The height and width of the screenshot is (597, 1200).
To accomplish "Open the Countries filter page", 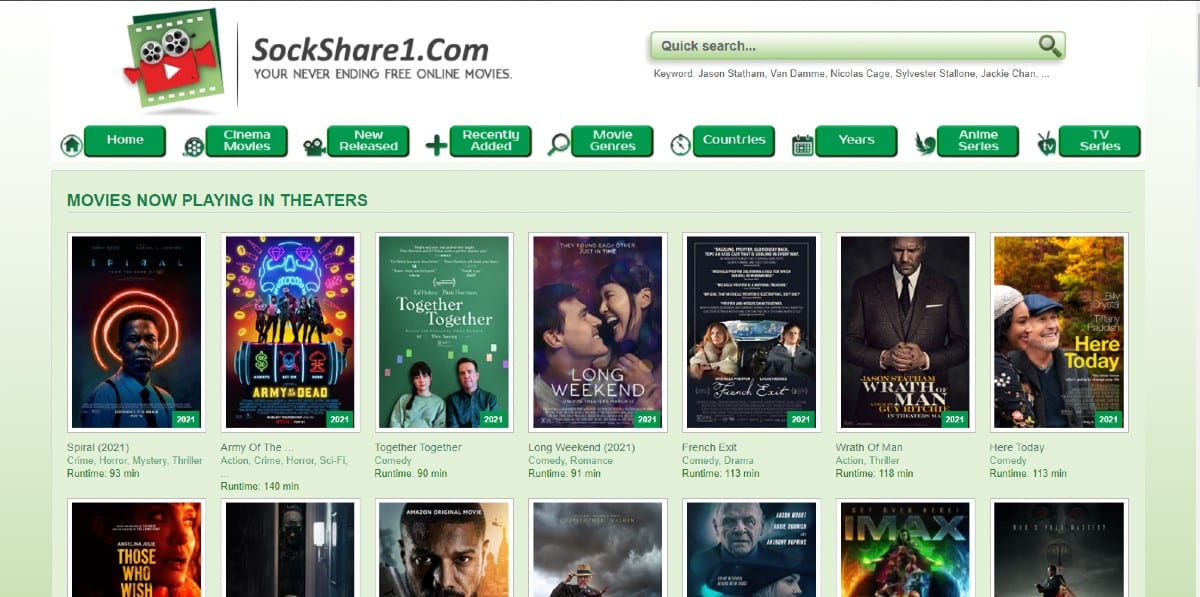I will click(x=734, y=141).
